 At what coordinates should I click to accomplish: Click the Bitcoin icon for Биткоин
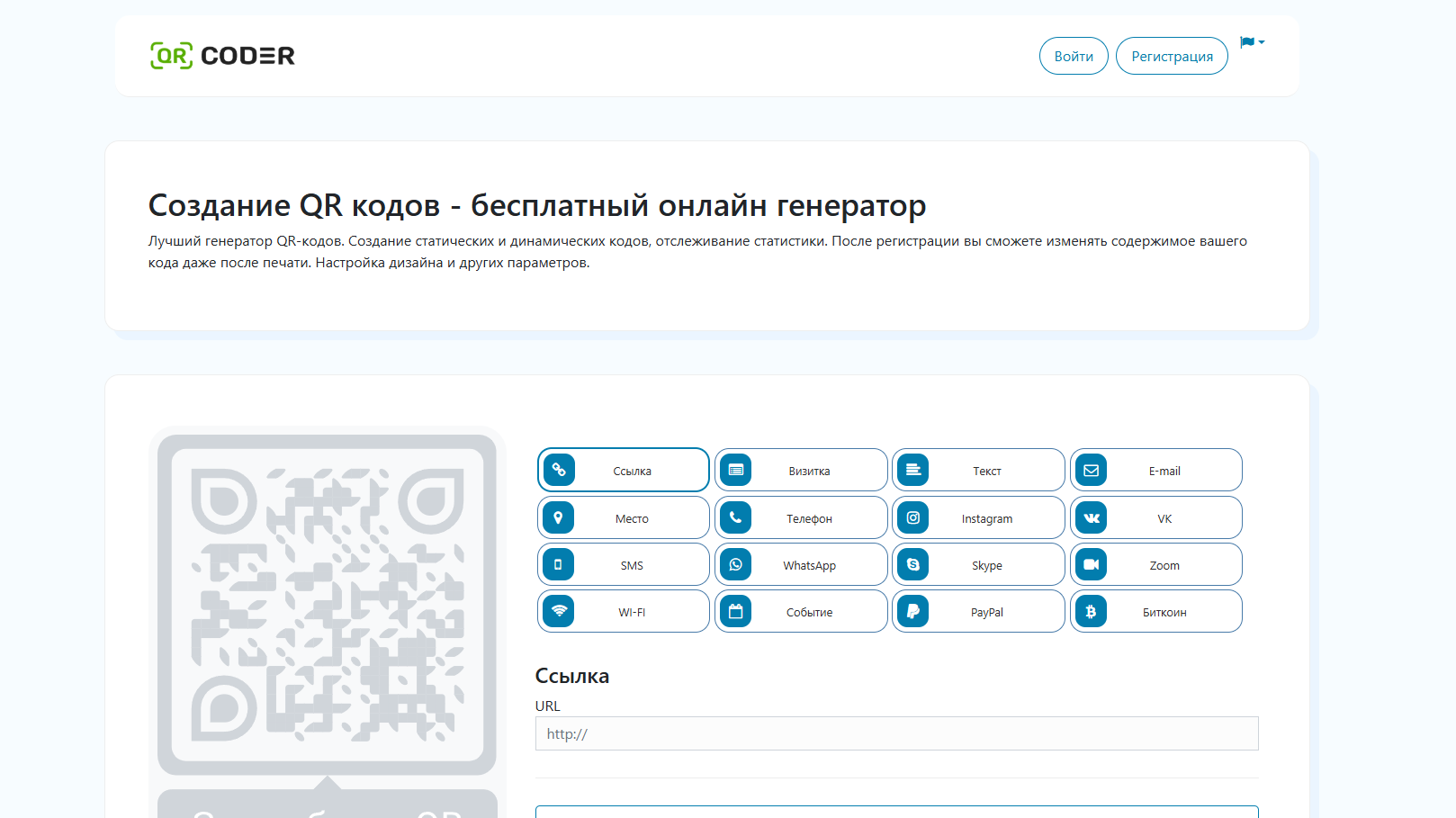point(1092,611)
